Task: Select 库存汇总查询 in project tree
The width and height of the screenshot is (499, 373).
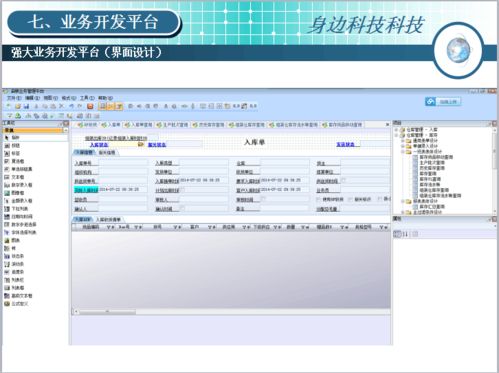Action: (x=432, y=207)
